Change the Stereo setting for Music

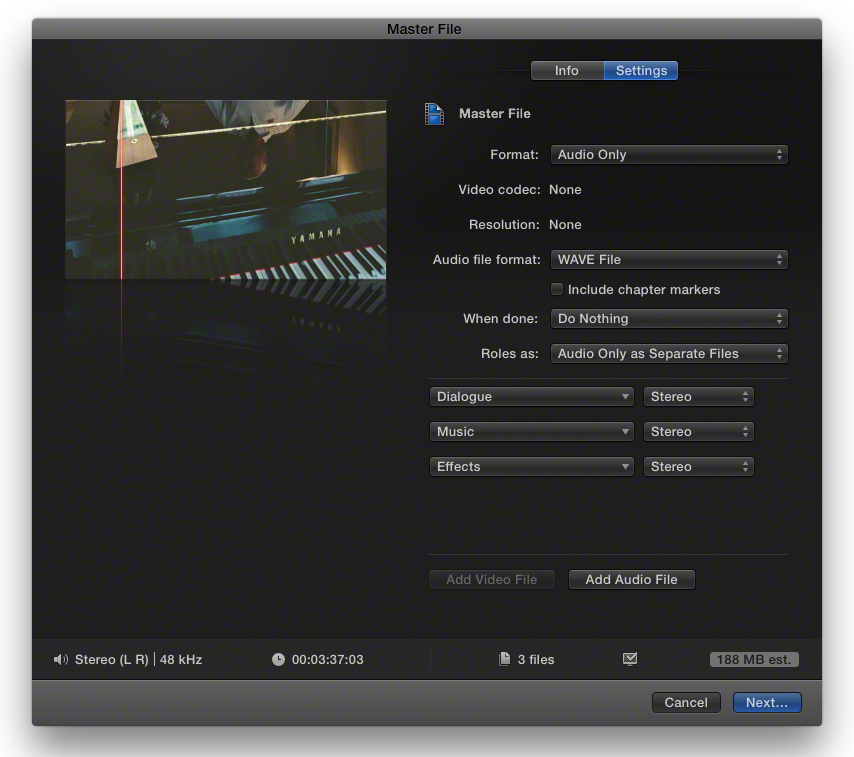pyautogui.click(x=699, y=431)
